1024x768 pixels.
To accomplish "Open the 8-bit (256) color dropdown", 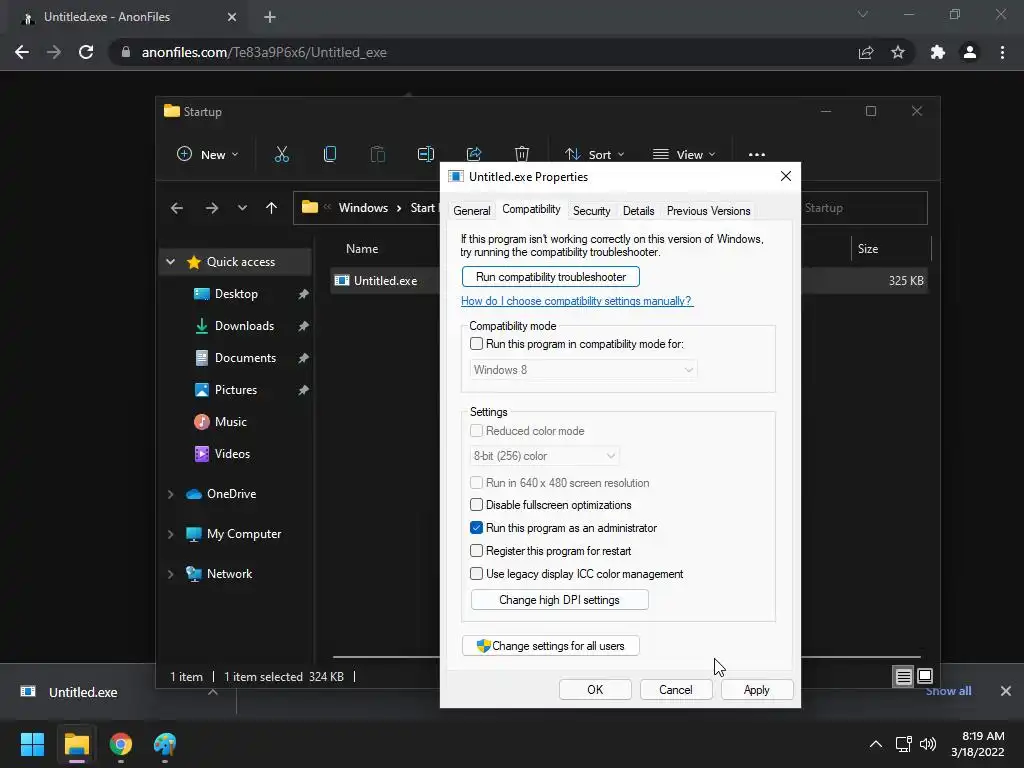I will 544,456.
